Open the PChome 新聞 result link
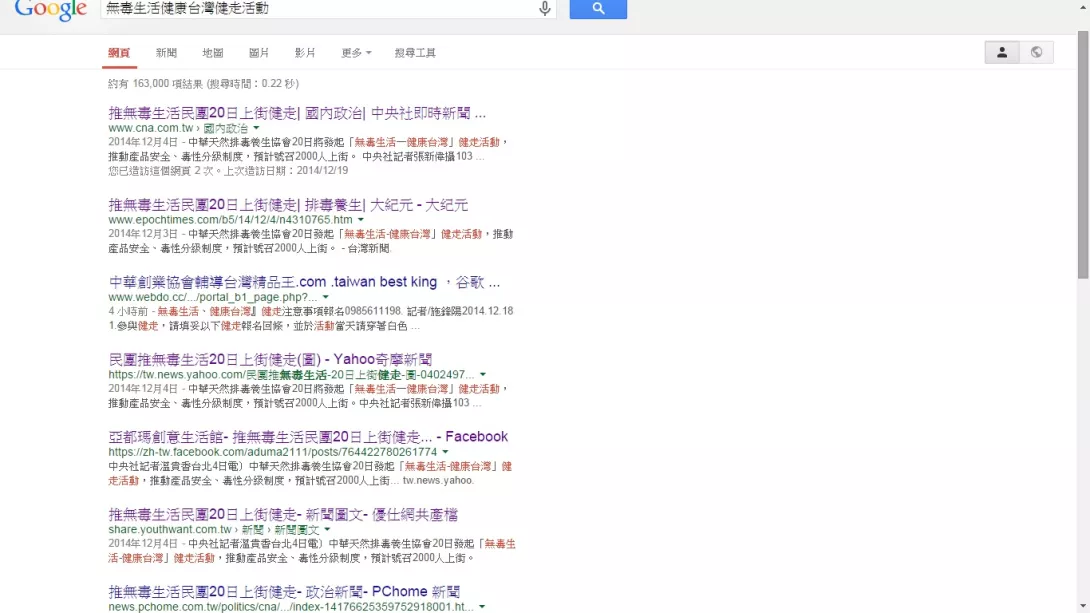Viewport: 1090px width, 613px height. [284, 591]
